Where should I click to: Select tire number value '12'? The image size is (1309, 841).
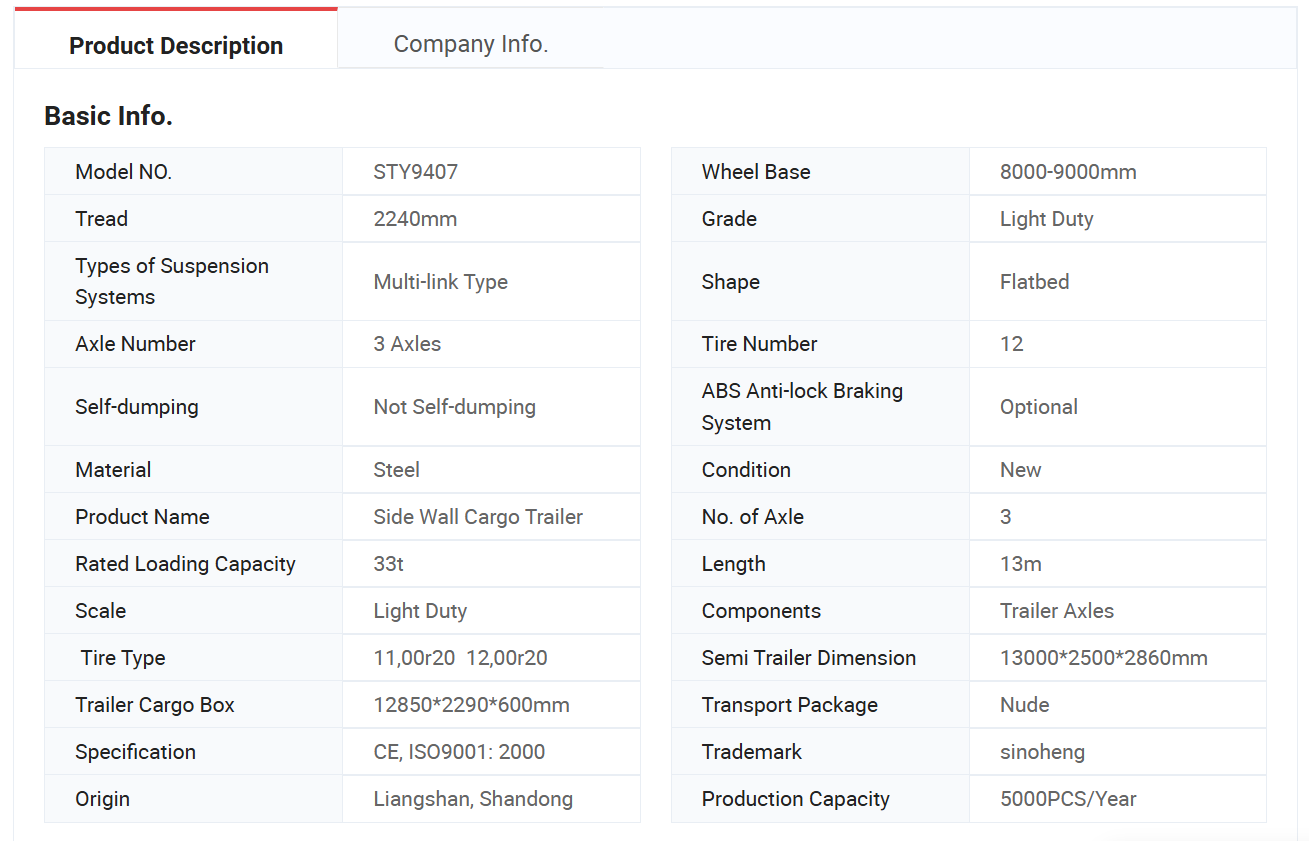pyautogui.click(x=1012, y=344)
